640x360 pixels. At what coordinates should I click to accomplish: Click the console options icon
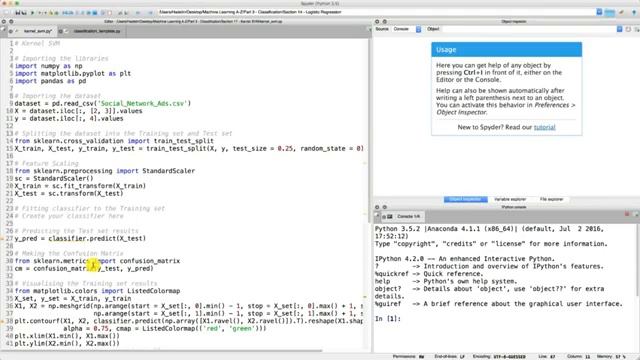pos(636,214)
